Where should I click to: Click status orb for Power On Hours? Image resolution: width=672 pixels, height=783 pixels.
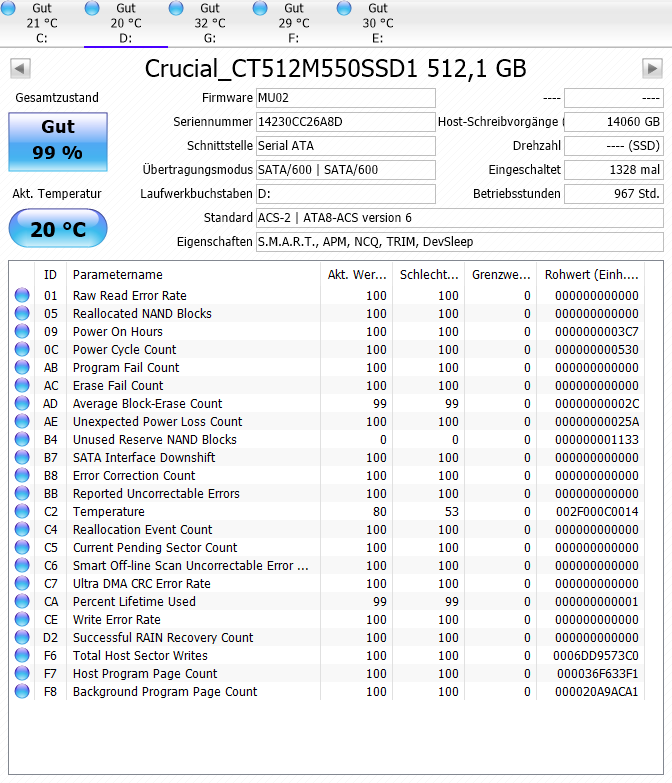(22, 331)
